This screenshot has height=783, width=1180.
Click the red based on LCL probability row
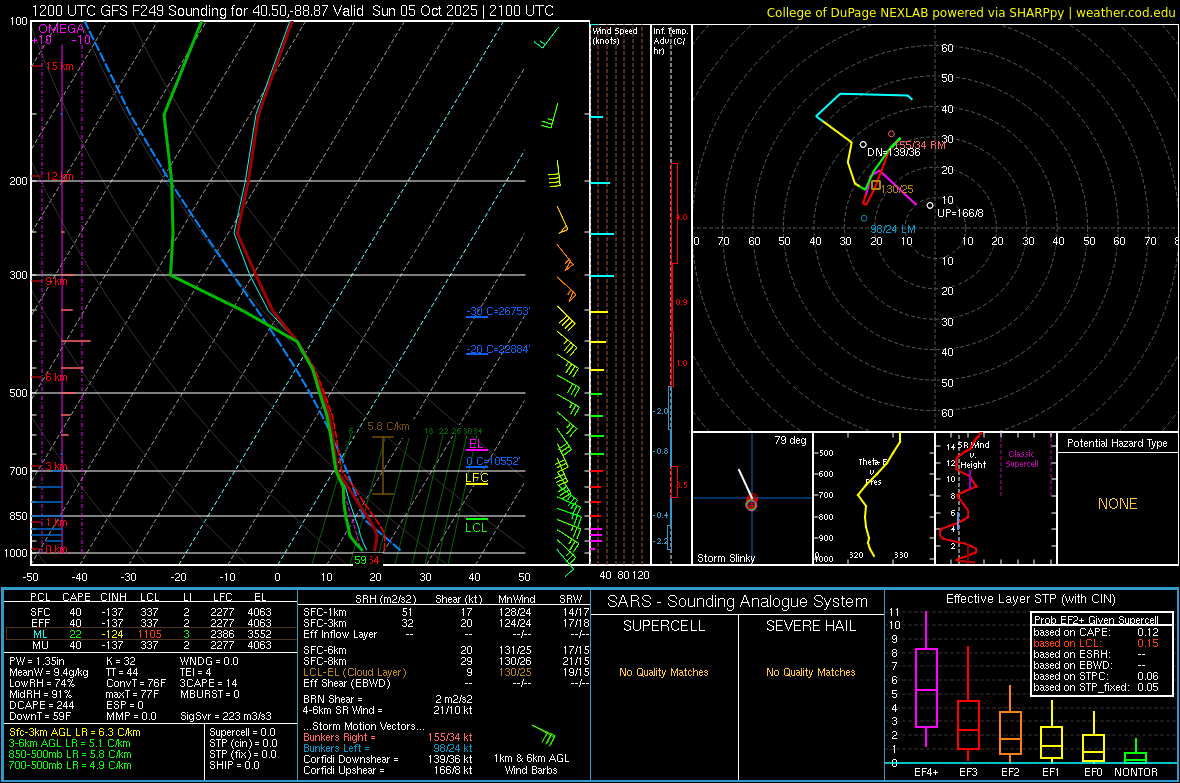(x=1096, y=643)
